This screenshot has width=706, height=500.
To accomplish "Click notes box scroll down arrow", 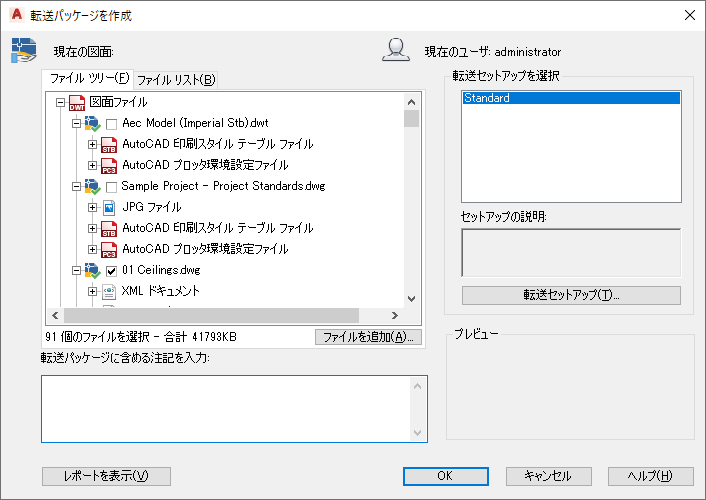I will [x=417, y=432].
